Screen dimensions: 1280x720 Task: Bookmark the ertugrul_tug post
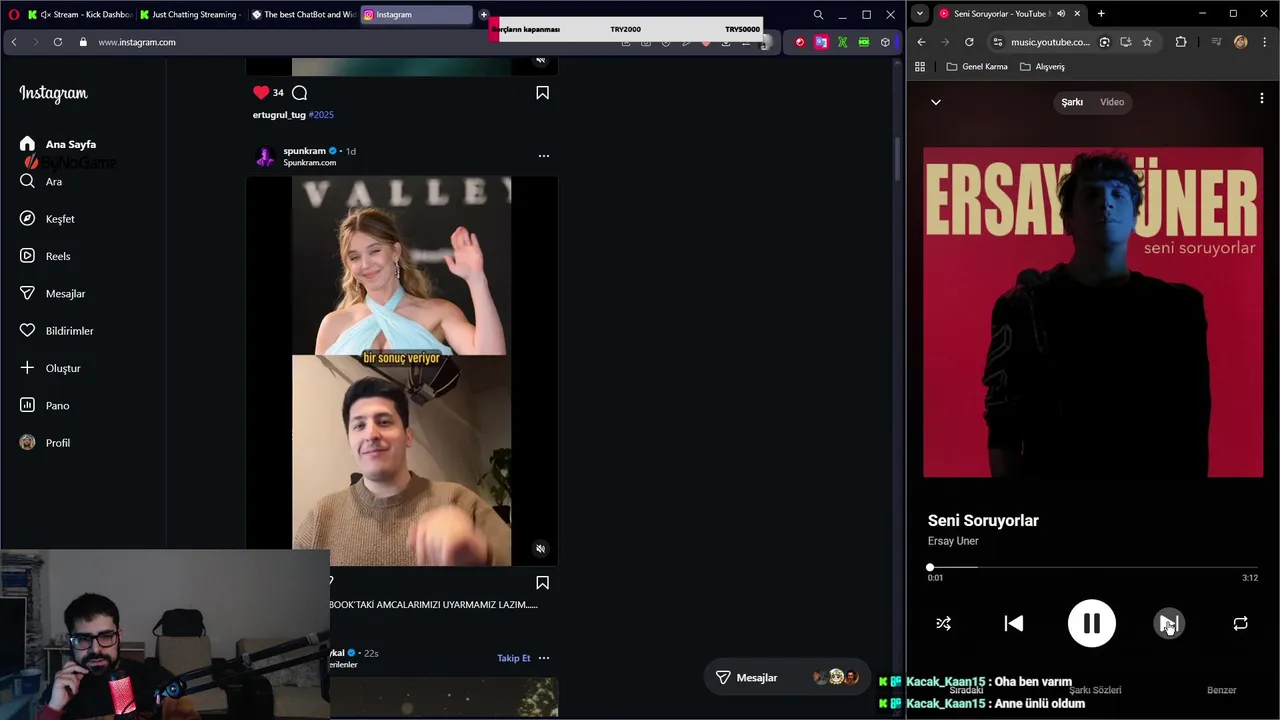[x=542, y=92]
